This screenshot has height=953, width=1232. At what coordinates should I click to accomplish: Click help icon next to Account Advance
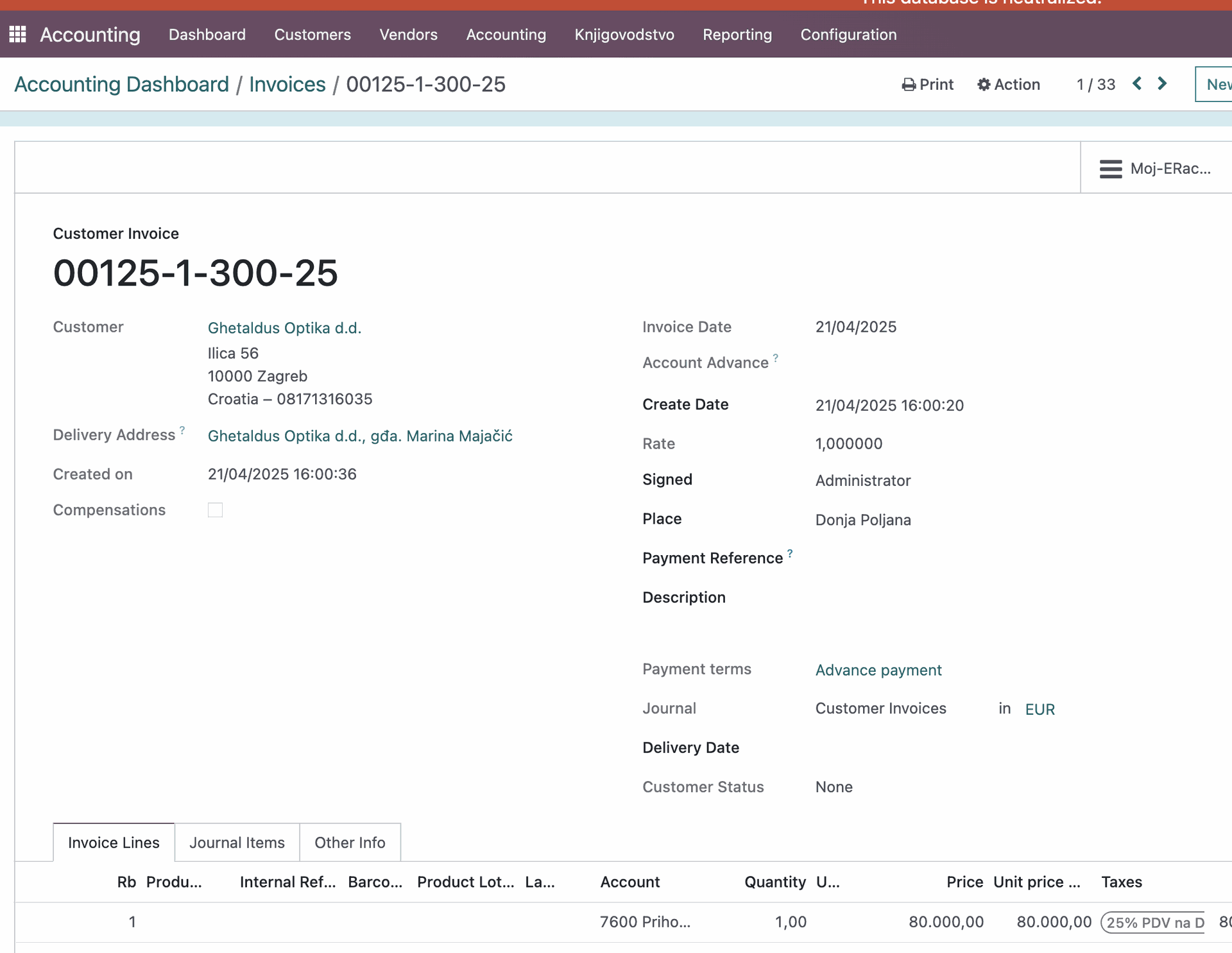coord(776,357)
